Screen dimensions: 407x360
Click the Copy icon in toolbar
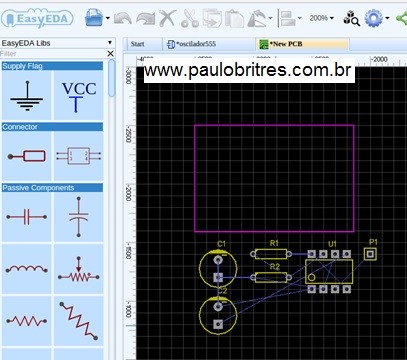[212, 18]
